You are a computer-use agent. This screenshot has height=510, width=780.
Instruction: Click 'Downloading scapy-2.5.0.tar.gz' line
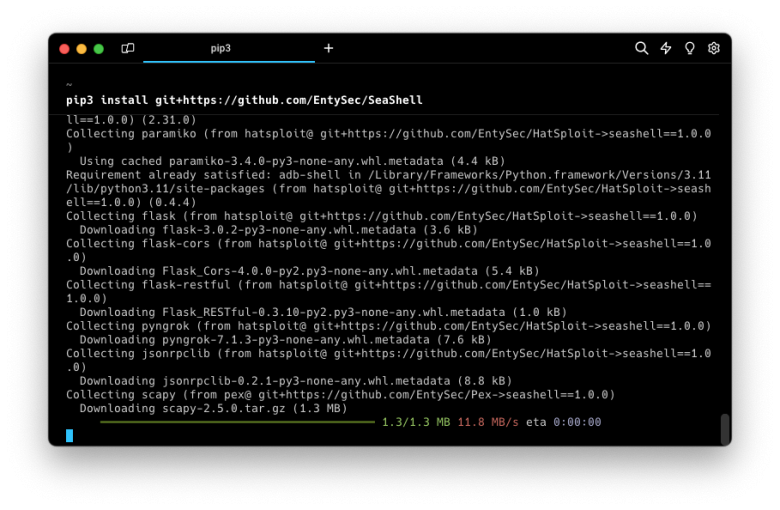click(213, 408)
